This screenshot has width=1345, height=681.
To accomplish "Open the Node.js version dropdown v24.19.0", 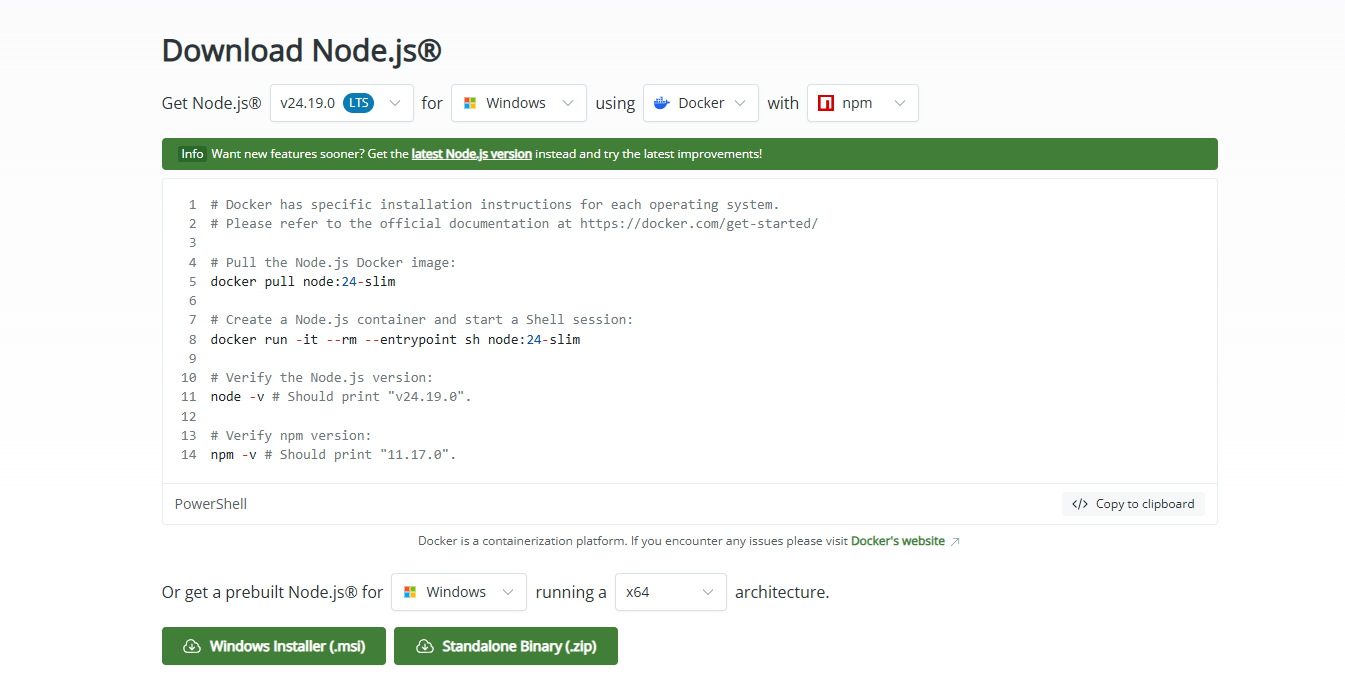I will (x=342, y=103).
